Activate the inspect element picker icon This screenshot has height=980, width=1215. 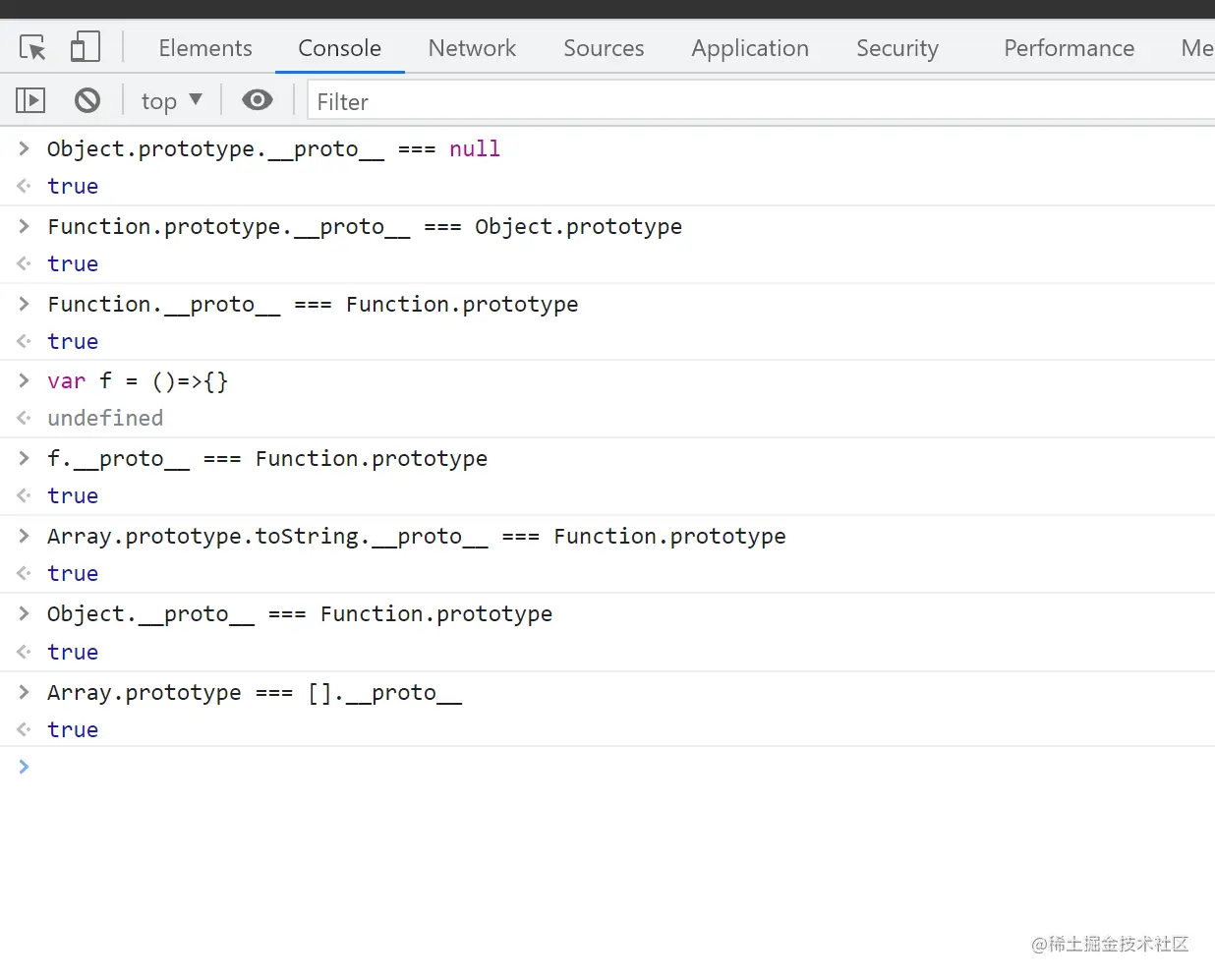[x=32, y=47]
